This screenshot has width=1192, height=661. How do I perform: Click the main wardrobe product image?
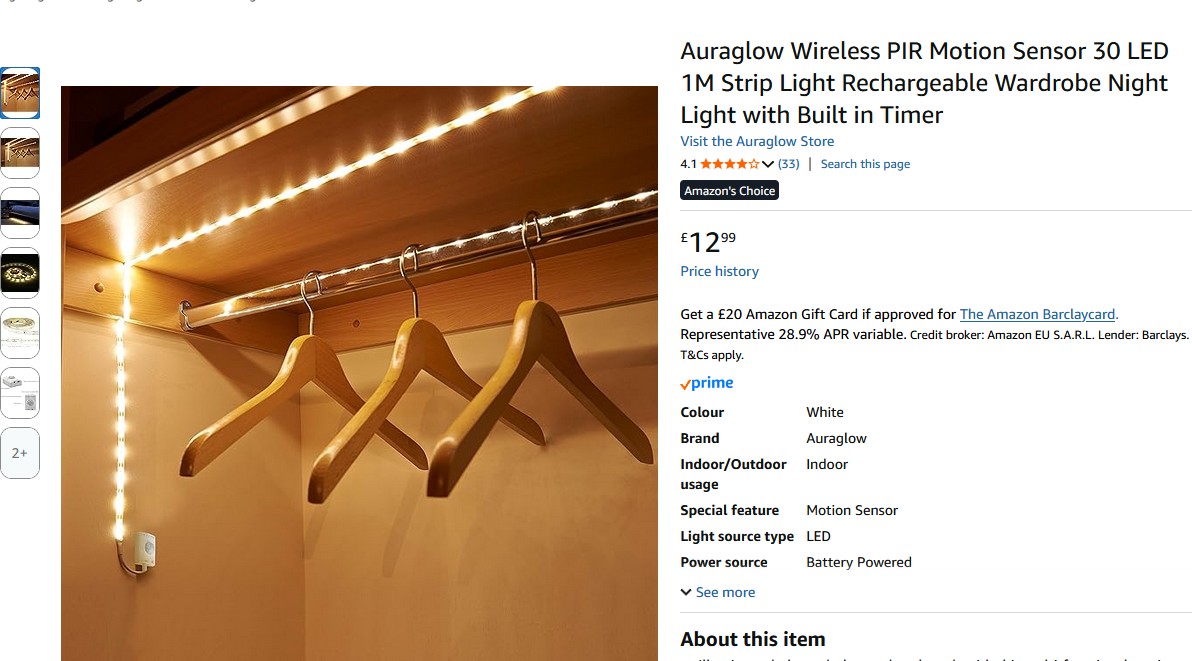[359, 373]
